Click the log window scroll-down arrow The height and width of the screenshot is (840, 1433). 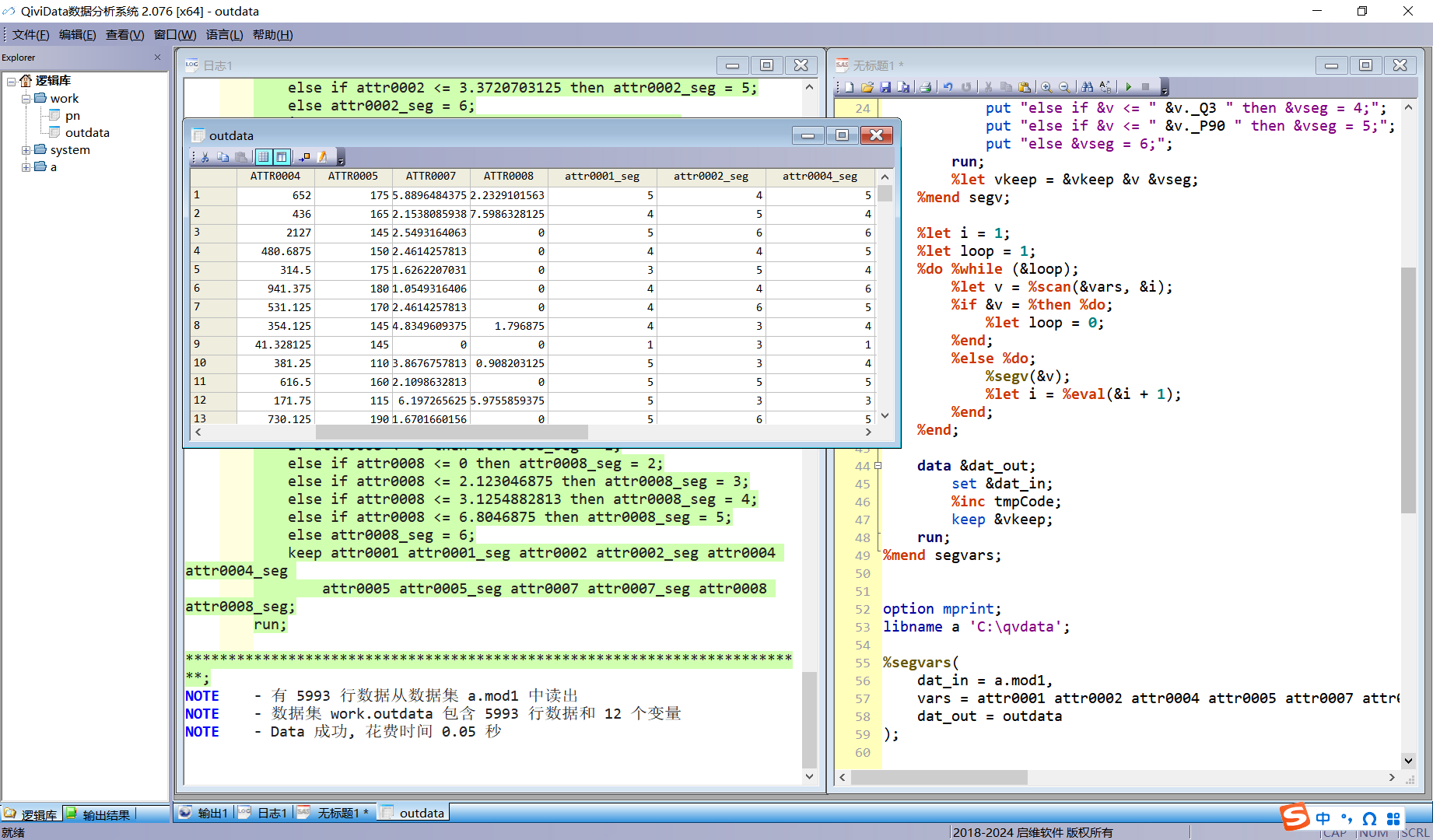[x=809, y=776]
